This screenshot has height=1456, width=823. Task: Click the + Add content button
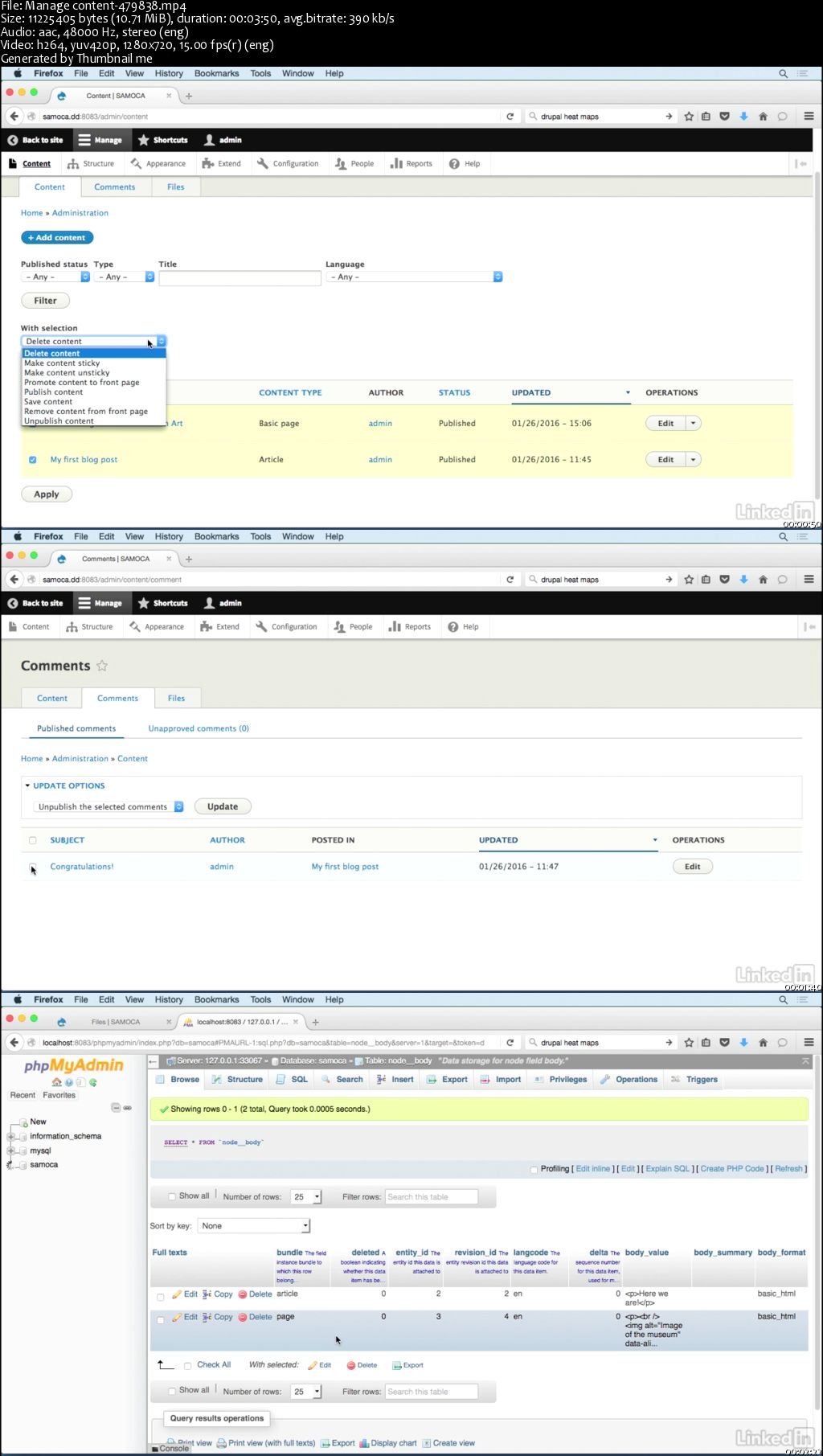tap(57, 237)
